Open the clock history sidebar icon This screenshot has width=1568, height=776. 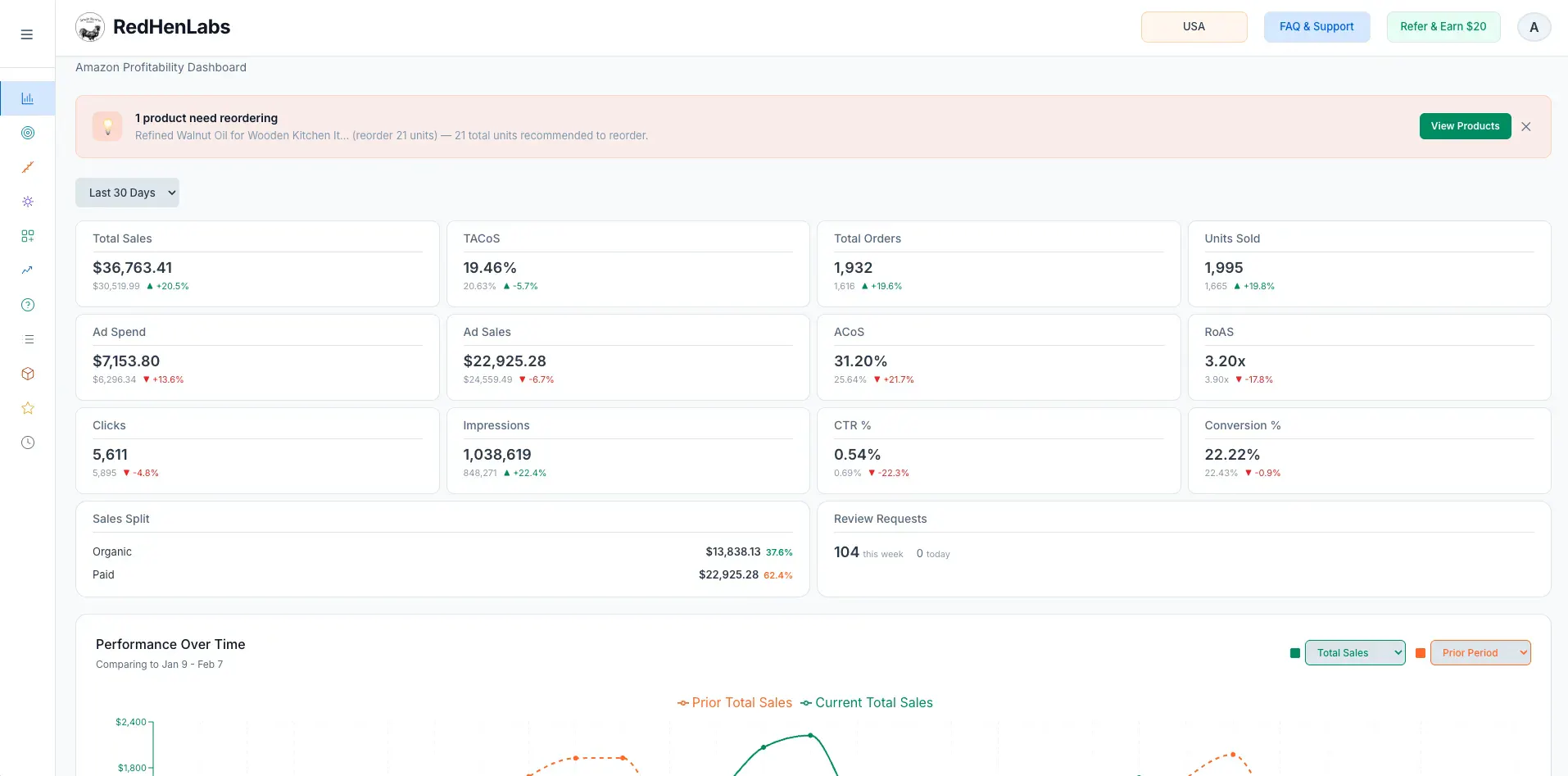pyautogui.click(x=28, y=442)
